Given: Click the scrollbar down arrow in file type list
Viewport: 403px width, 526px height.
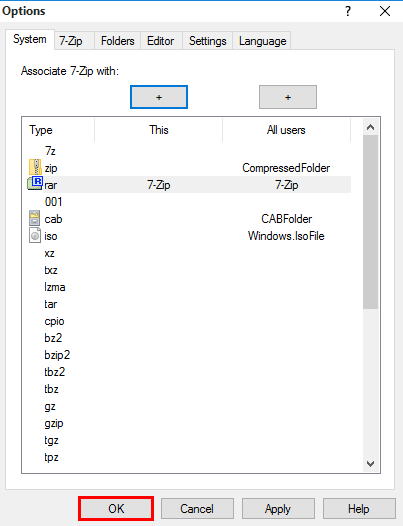Looking at the screenshot, I should [x=370, y=464].
